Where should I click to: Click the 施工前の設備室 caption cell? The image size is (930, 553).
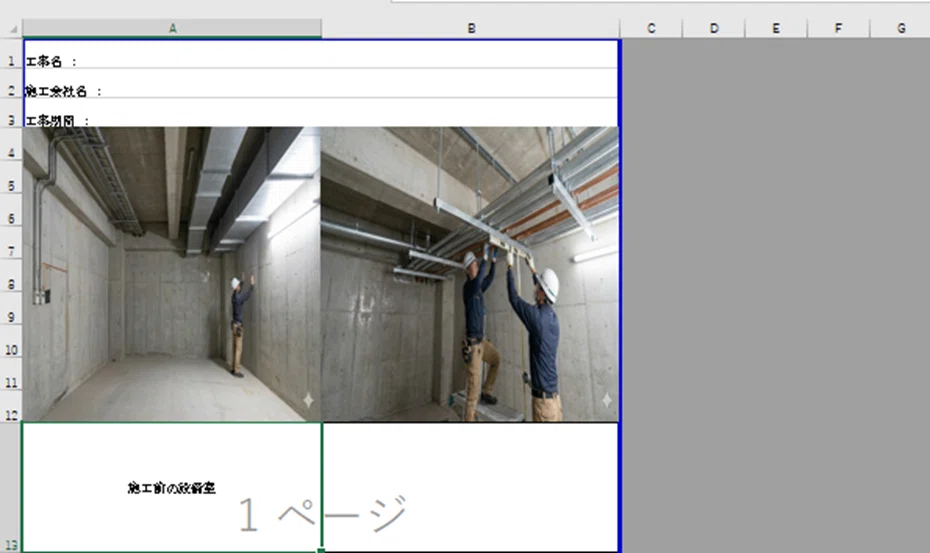pyautogui.click(x=172, y=487)
